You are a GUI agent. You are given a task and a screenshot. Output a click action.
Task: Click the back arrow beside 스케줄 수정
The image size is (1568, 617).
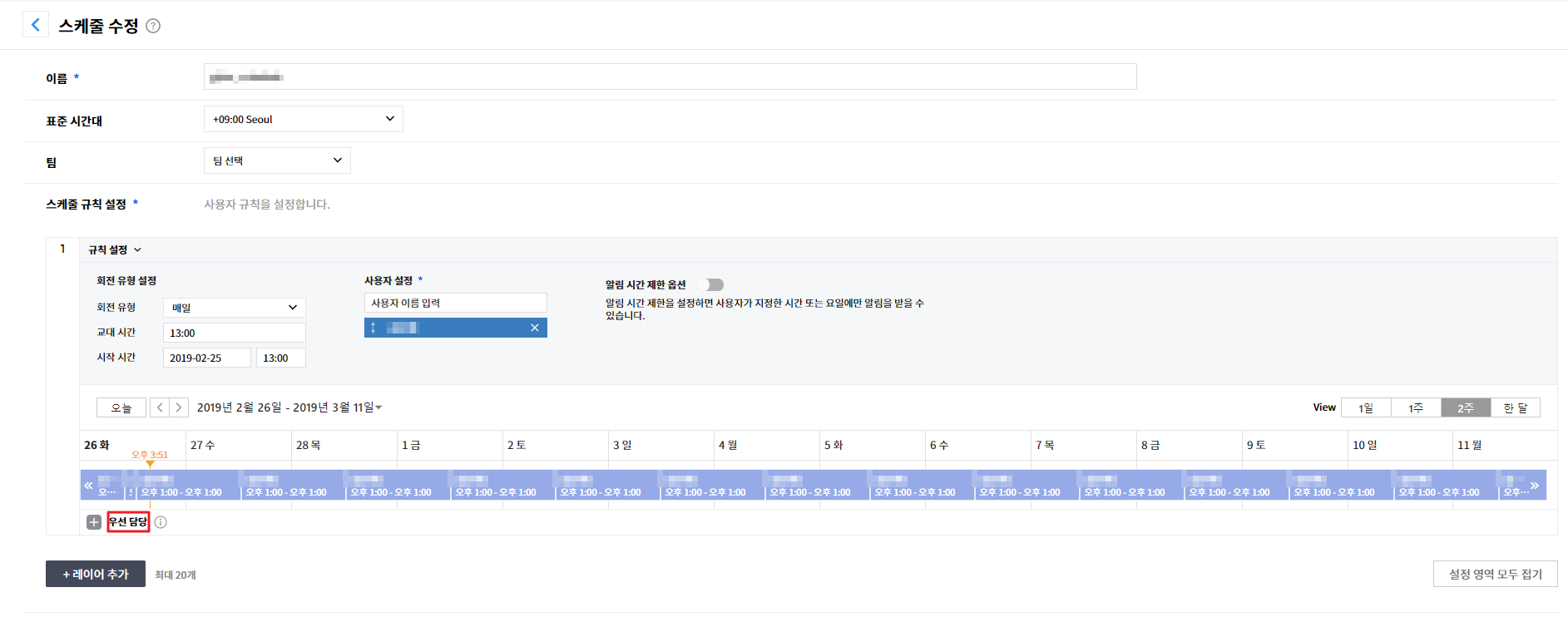35,25
